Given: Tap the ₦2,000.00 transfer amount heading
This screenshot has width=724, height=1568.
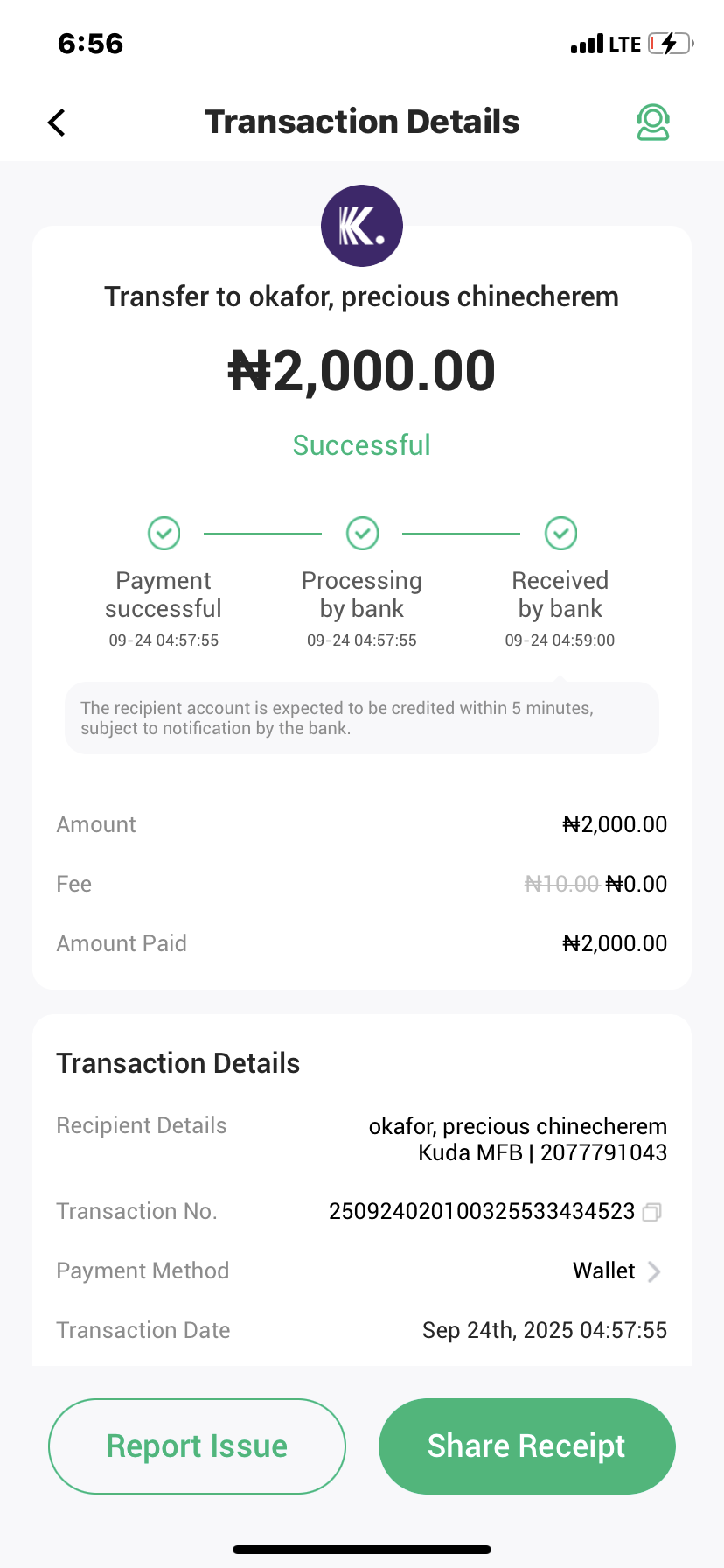Looking at the screenshot, I should 361,371.
